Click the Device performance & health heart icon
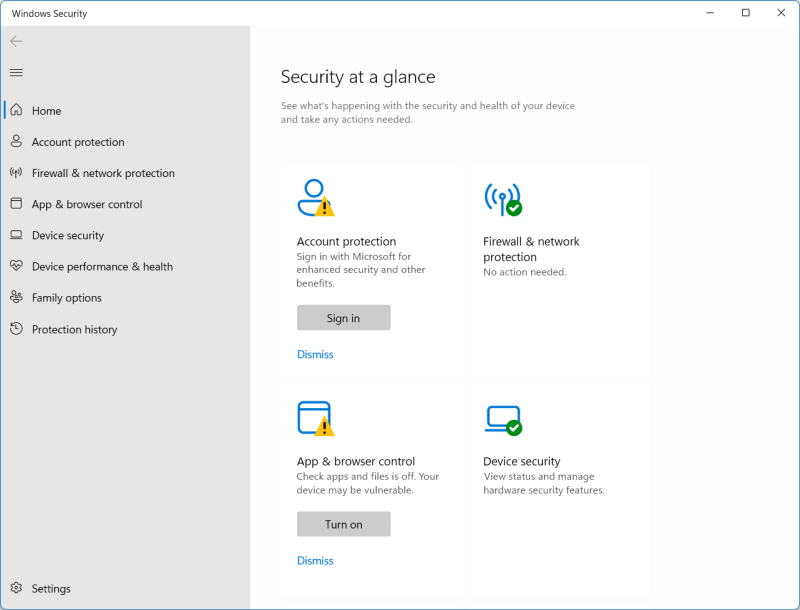 point(16,267)
